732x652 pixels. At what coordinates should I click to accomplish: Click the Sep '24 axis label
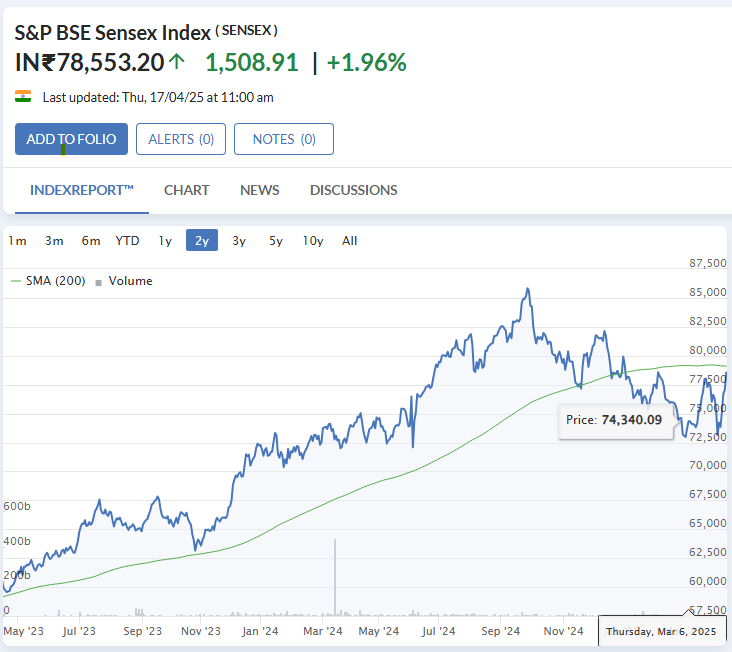tap(500, 631)
